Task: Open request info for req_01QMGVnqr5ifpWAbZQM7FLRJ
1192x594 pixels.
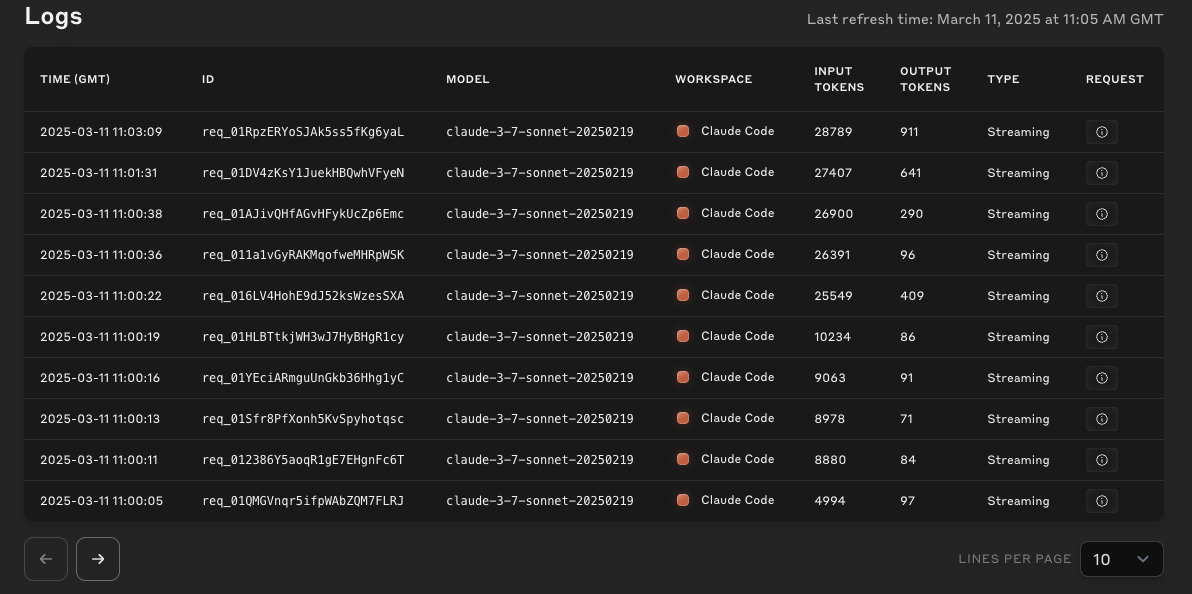Action: (x=1102, y=501)
